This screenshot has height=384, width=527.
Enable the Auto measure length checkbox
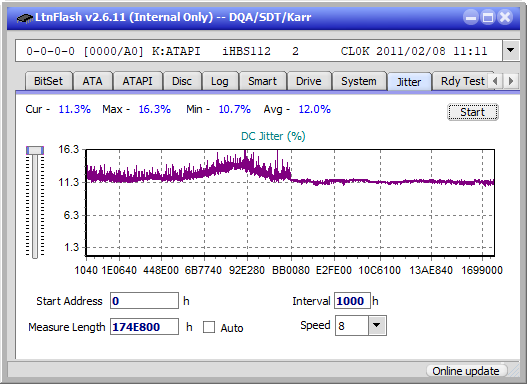[209, 327]
